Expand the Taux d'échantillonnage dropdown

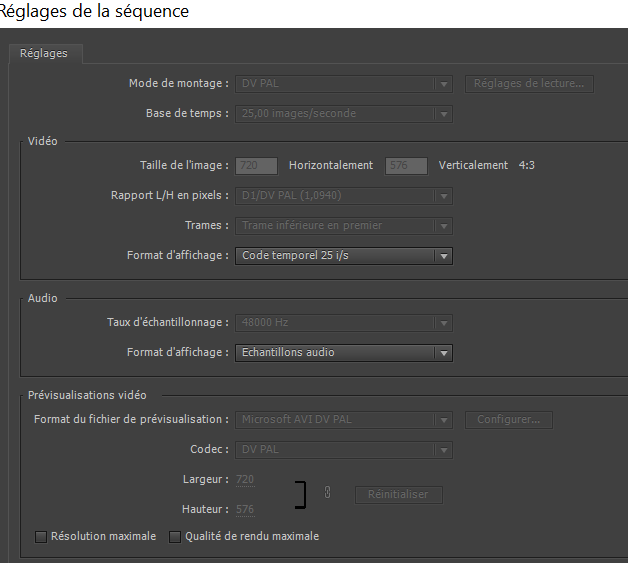[x=344, y=323]
